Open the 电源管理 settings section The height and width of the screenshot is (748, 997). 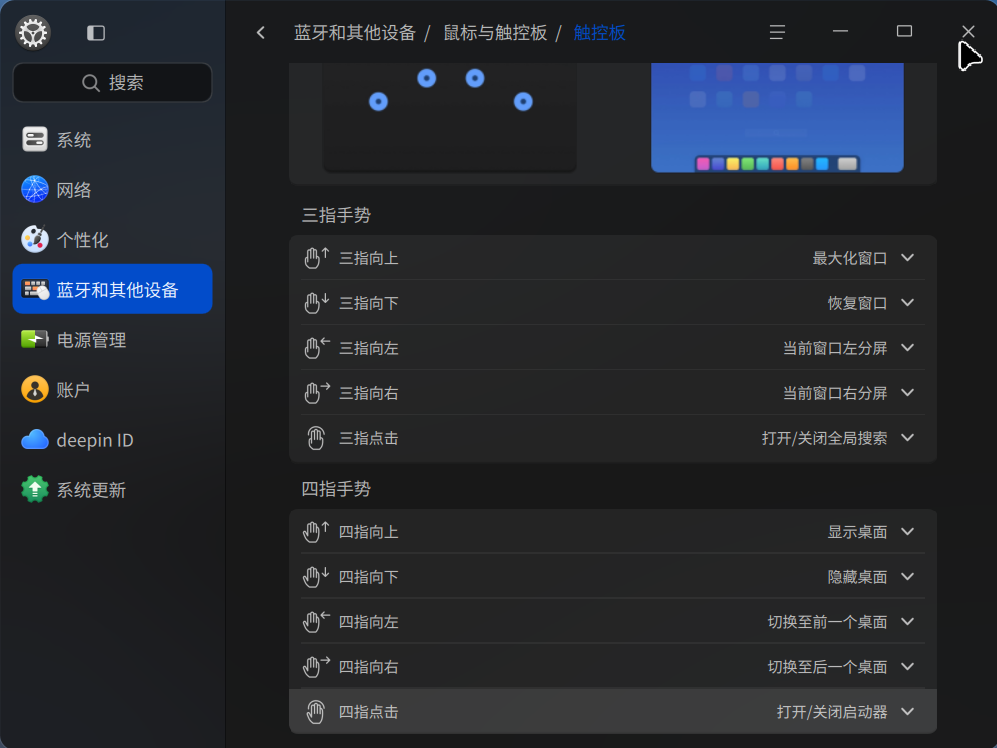point(113,339)
